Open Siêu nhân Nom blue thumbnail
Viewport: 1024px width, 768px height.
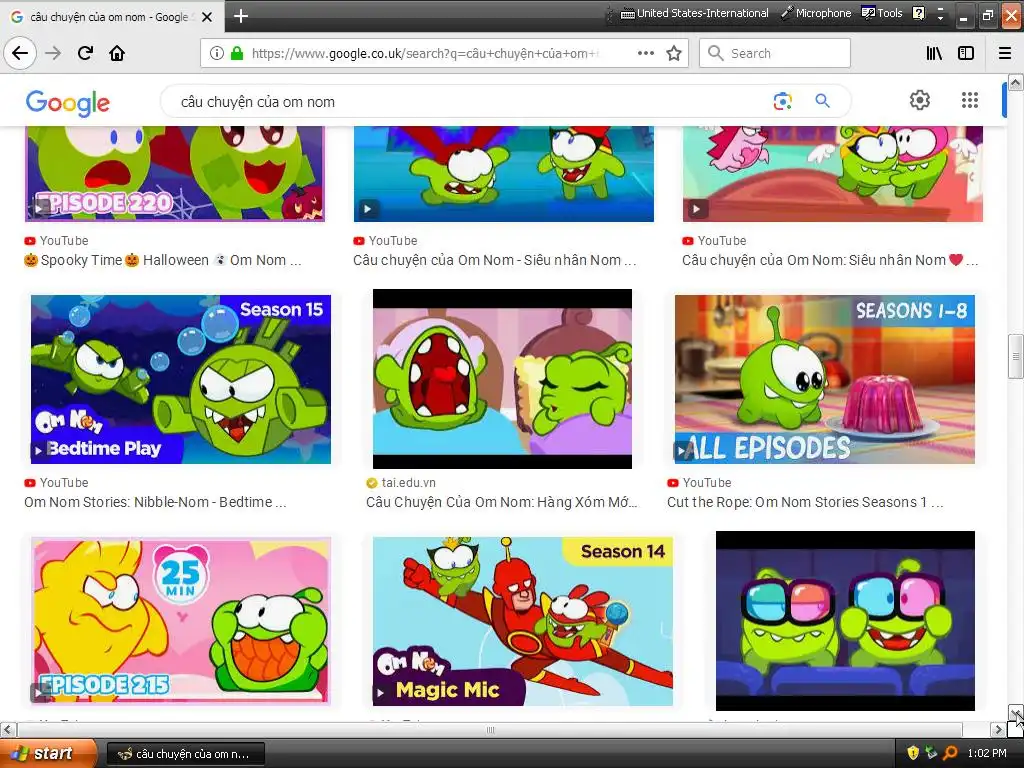coord(504,174)
